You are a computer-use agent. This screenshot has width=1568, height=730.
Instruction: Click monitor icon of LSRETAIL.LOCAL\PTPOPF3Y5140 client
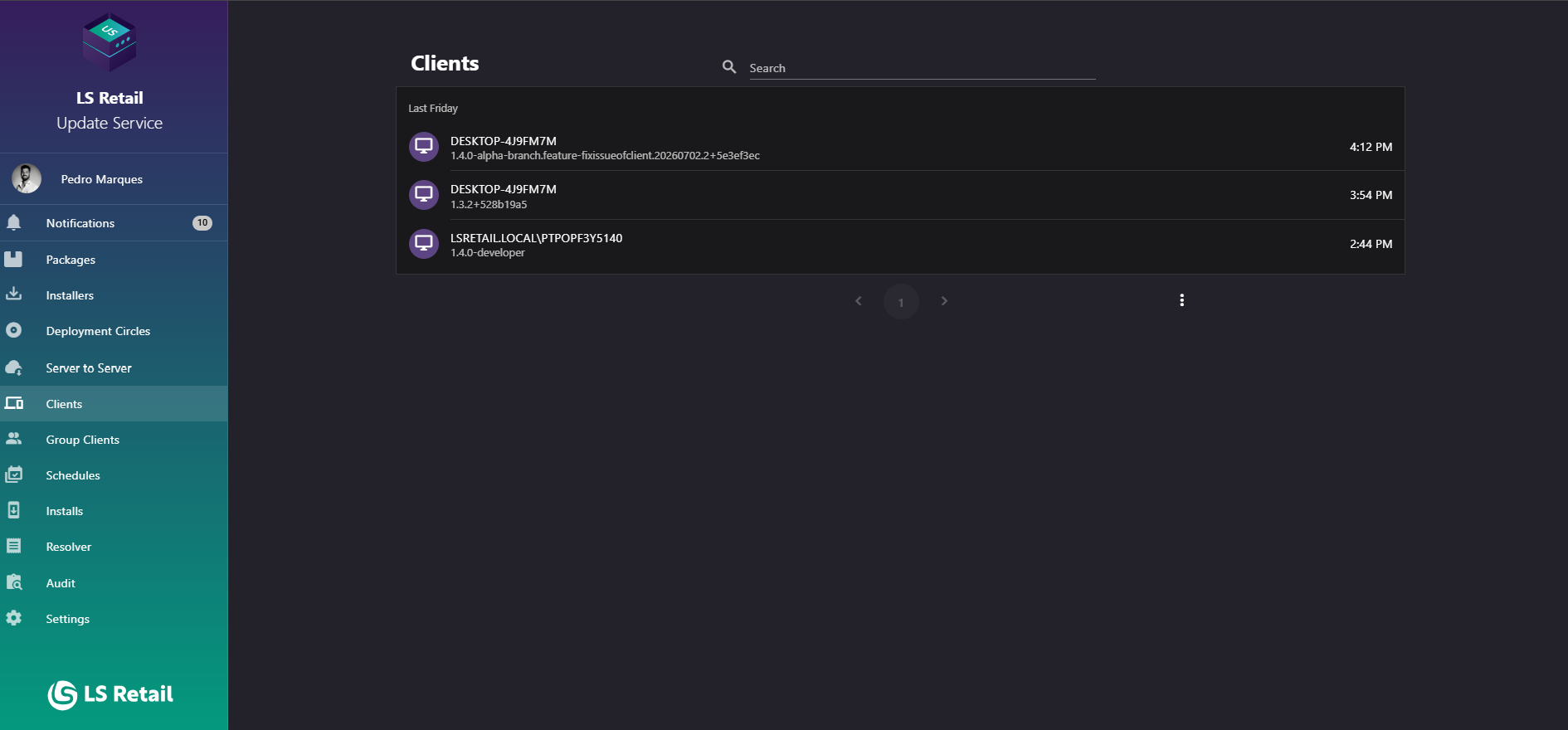424,244
